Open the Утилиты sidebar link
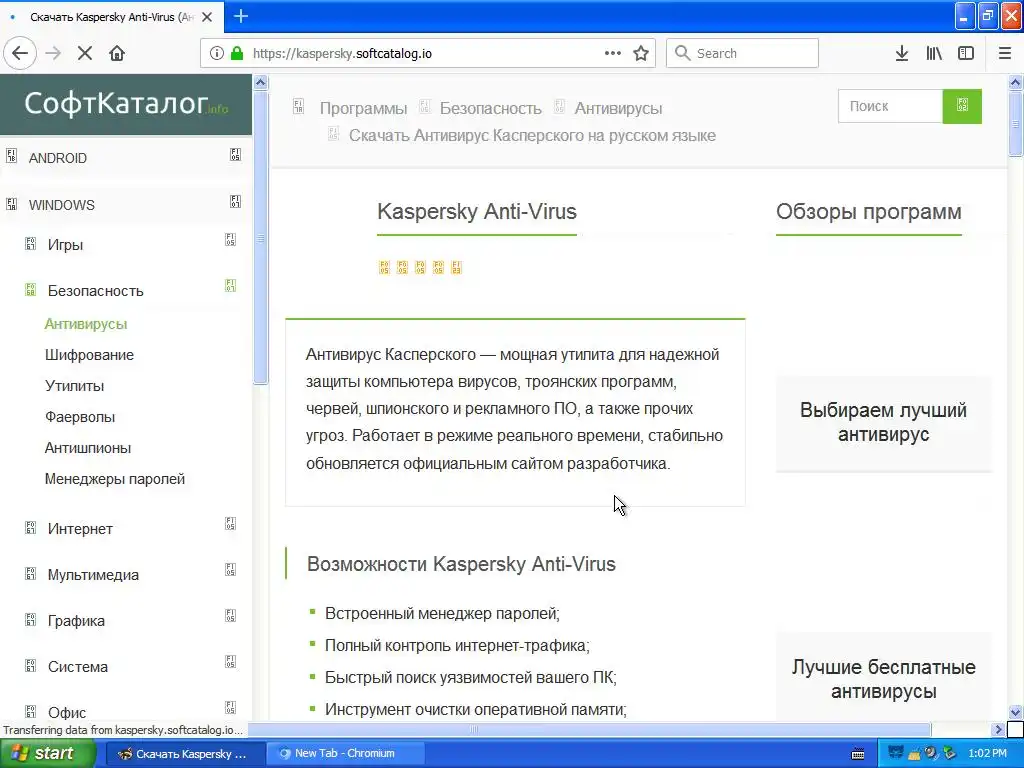1024x768 pixels. click(x=74, y=386)
